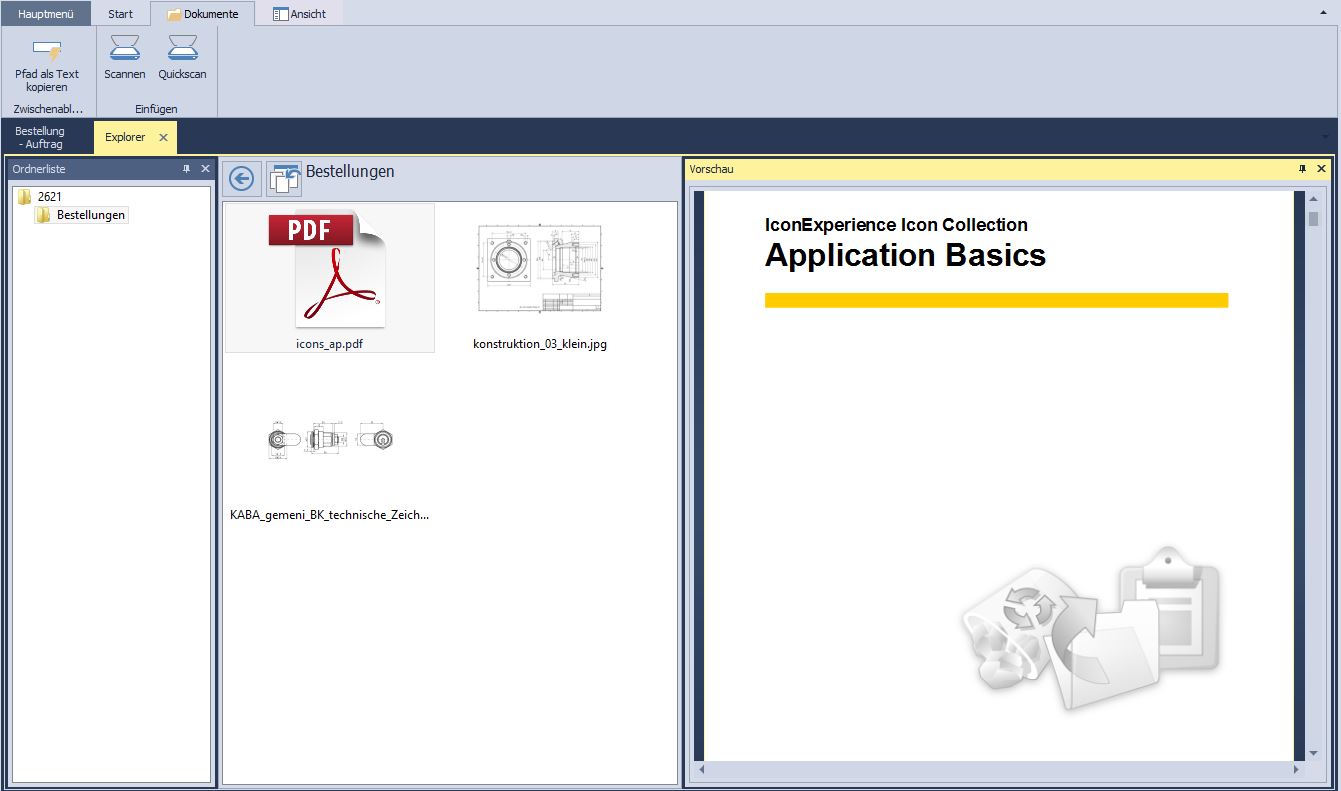
Task: Open the document tab list dropdown
Action: 1325,137
